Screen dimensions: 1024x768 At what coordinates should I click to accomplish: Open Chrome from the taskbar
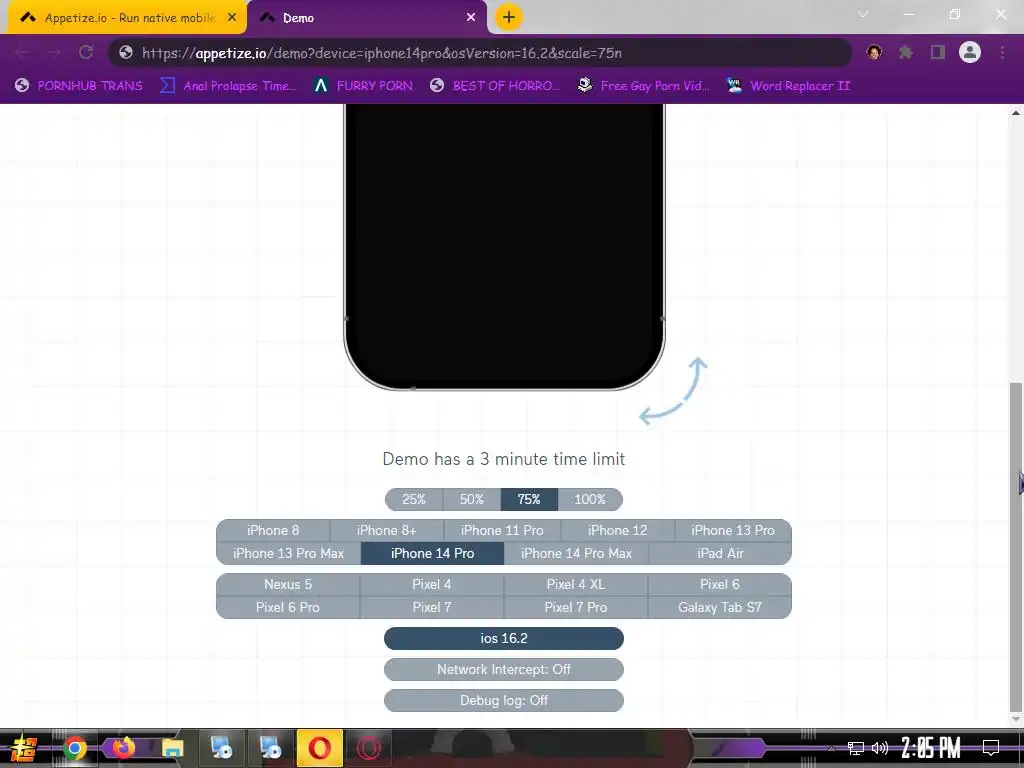coord(75,748)
